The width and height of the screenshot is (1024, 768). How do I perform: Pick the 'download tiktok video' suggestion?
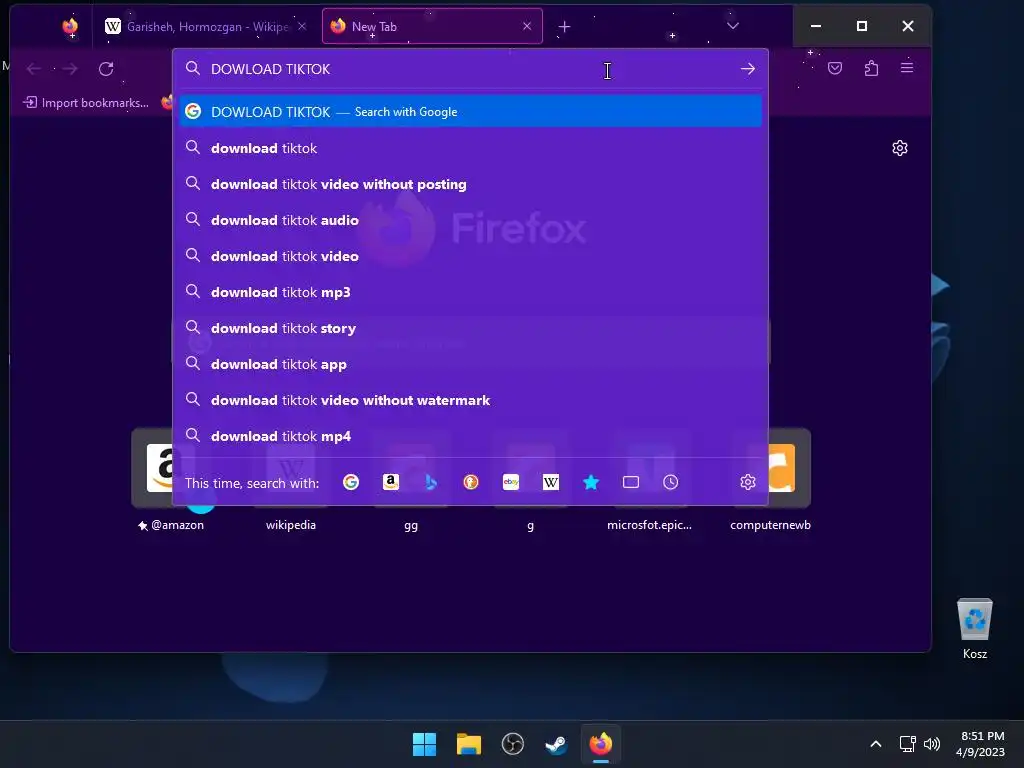[470, 256]
